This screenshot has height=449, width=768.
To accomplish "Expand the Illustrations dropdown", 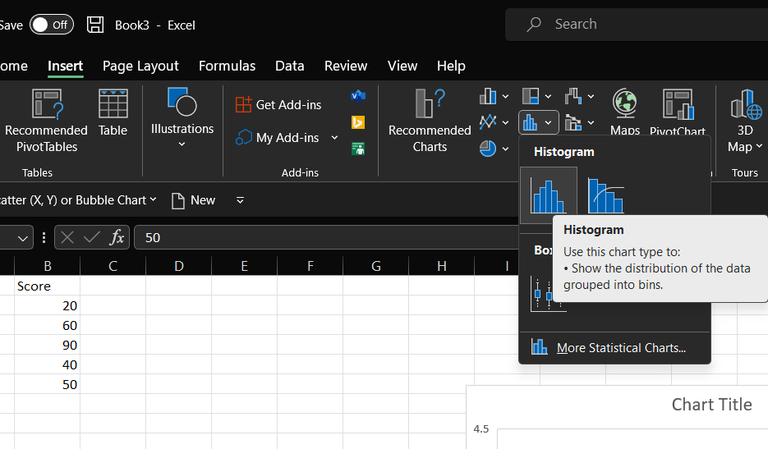I will coord(182,144).
